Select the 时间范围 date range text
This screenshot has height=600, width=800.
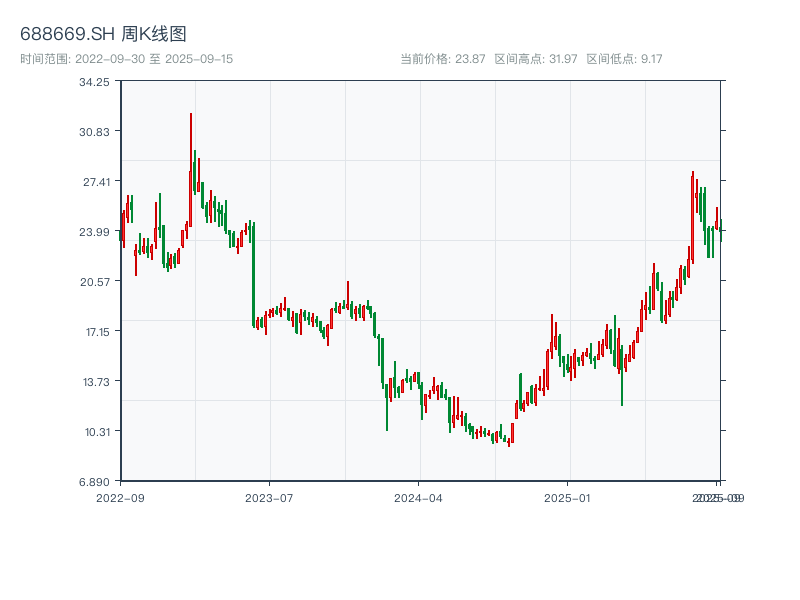126,59
